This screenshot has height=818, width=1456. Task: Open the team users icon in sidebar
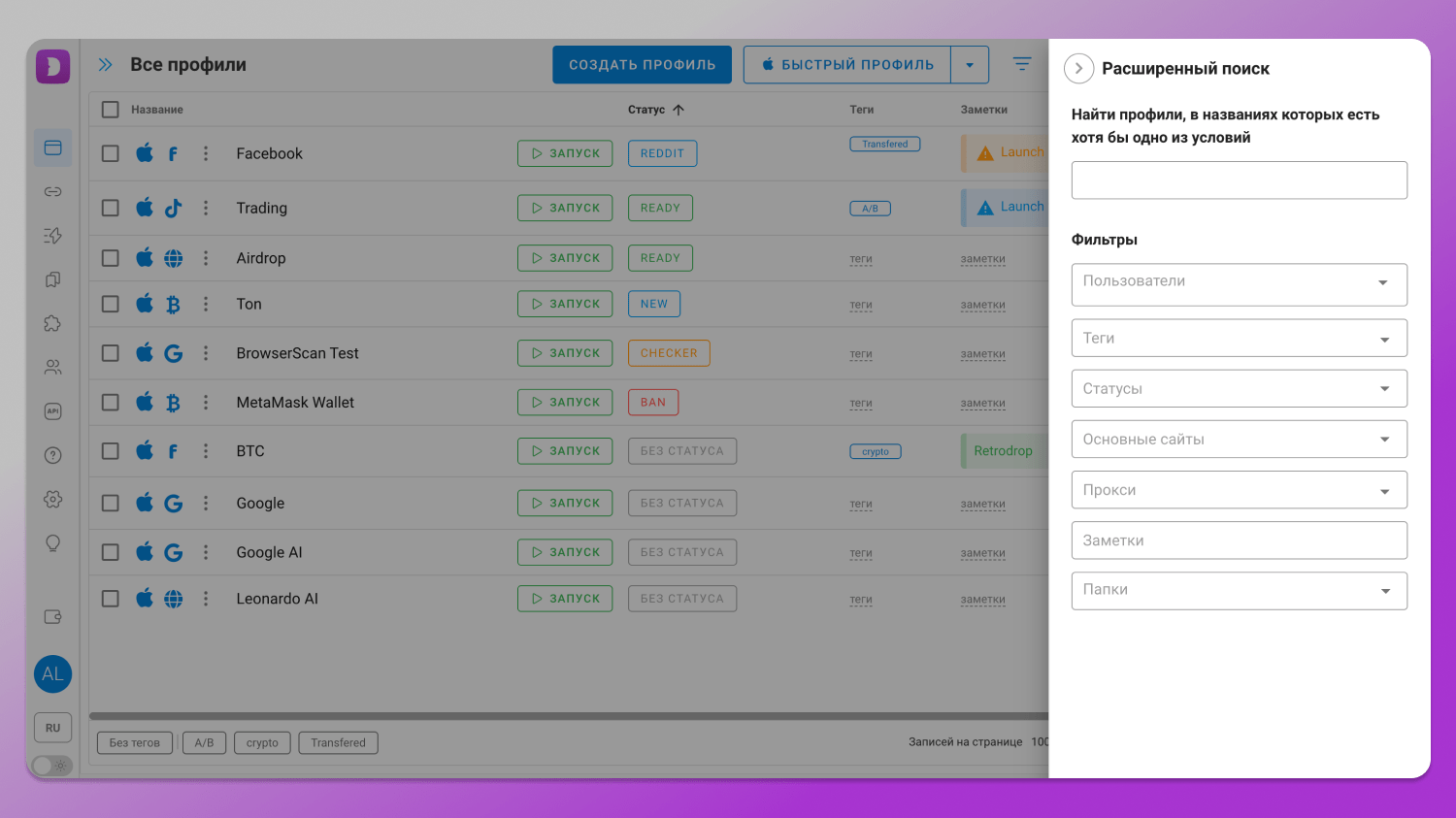tap(52, 368)
